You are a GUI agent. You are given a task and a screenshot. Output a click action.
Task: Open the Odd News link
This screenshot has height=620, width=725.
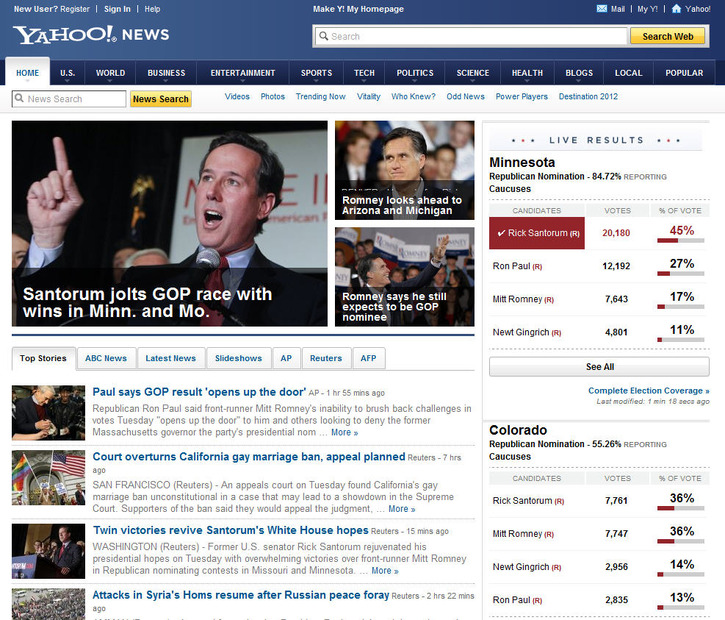(466, 96)
